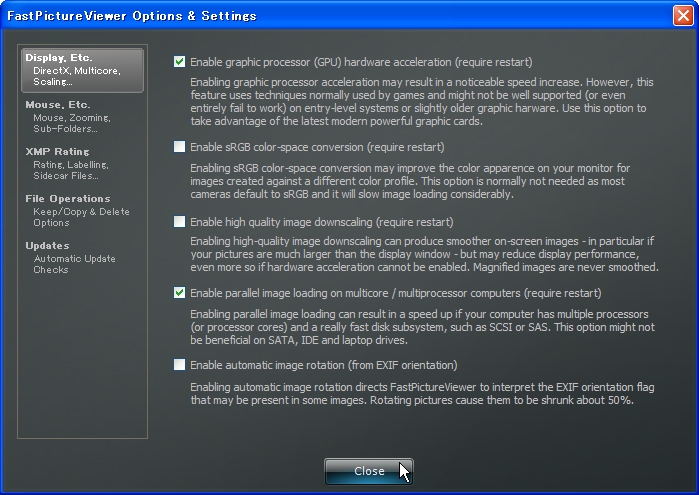This screenshot has height=495, width=699.
Task: Click the high quality image downscaling label
Action: coord(322,222)
